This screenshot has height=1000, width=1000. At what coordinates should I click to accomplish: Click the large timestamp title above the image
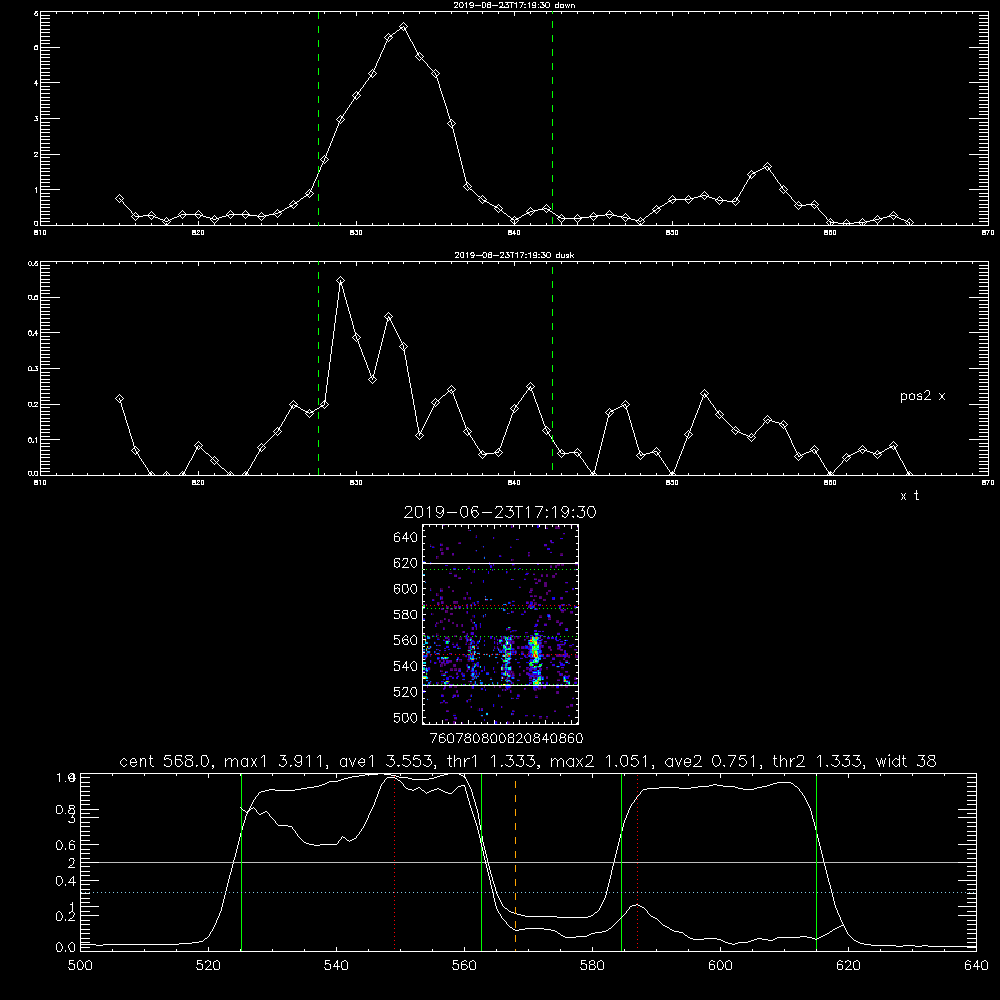tap(500, 512)
